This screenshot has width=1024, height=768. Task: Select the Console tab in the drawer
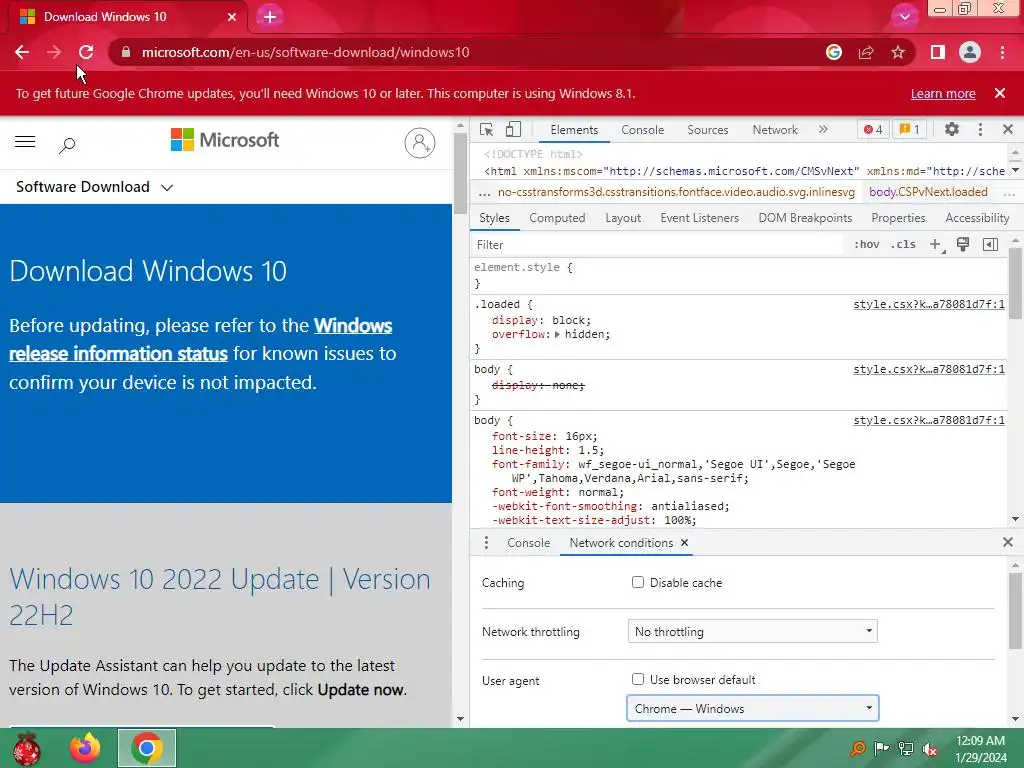point(528,543)
